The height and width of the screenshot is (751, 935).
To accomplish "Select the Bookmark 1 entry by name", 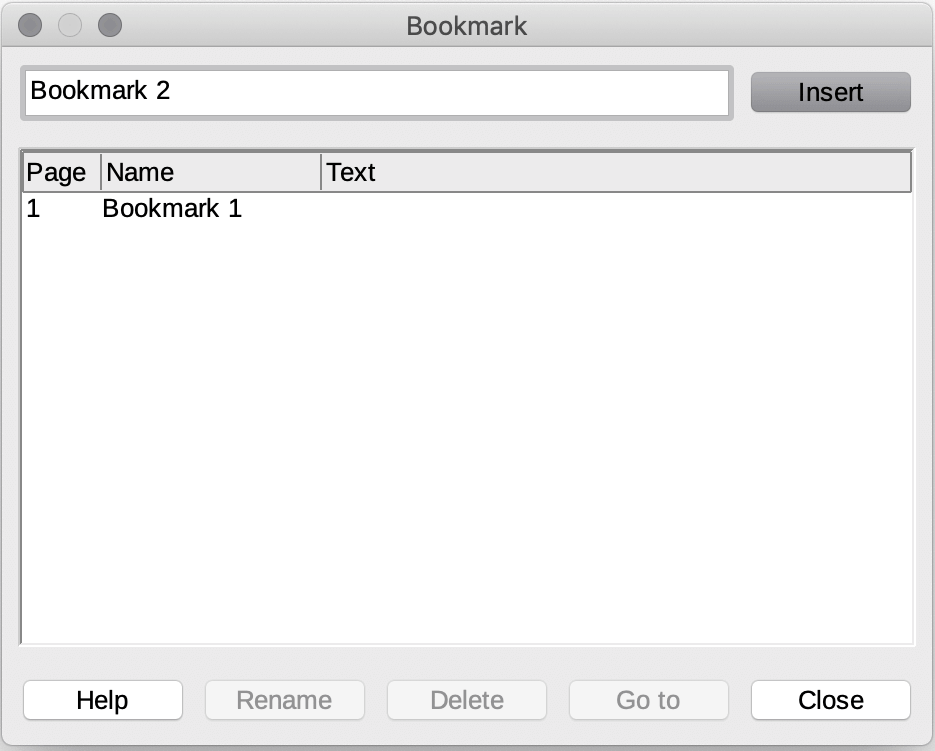I will pyautogui.click(x=172, y=209).
